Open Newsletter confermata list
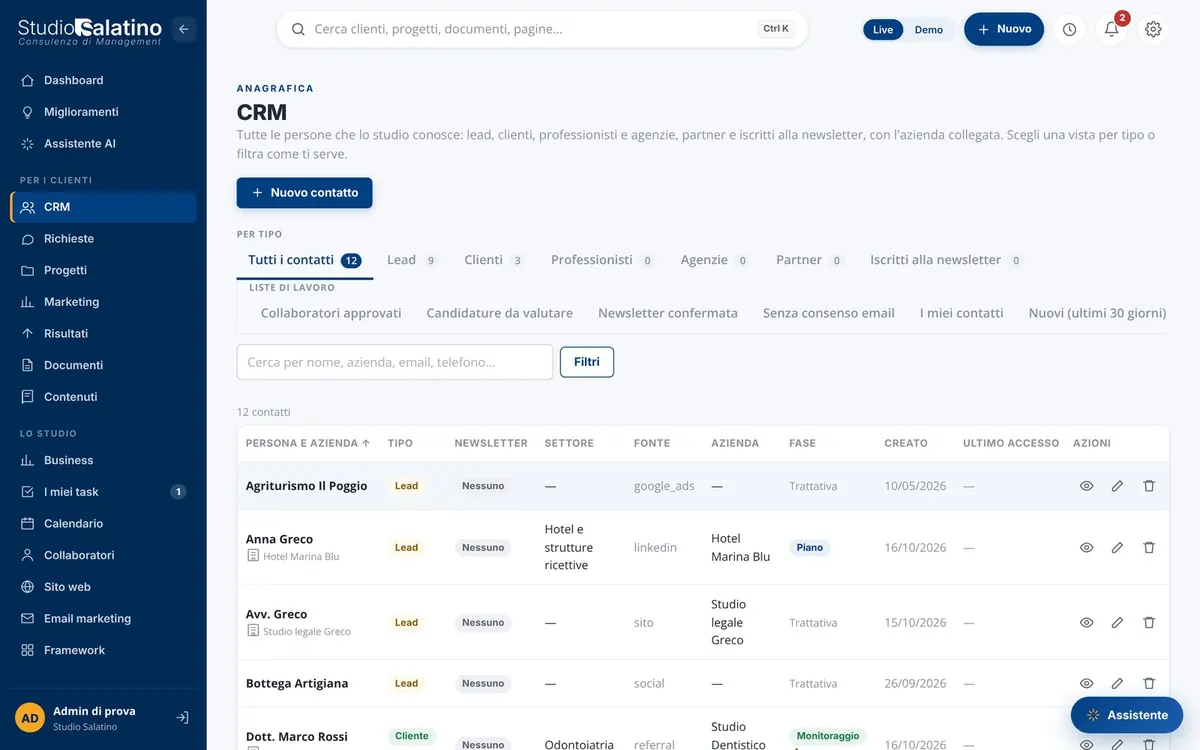Image resolution: width=1200 pixels, height=750 pixels. coord(668,313)
